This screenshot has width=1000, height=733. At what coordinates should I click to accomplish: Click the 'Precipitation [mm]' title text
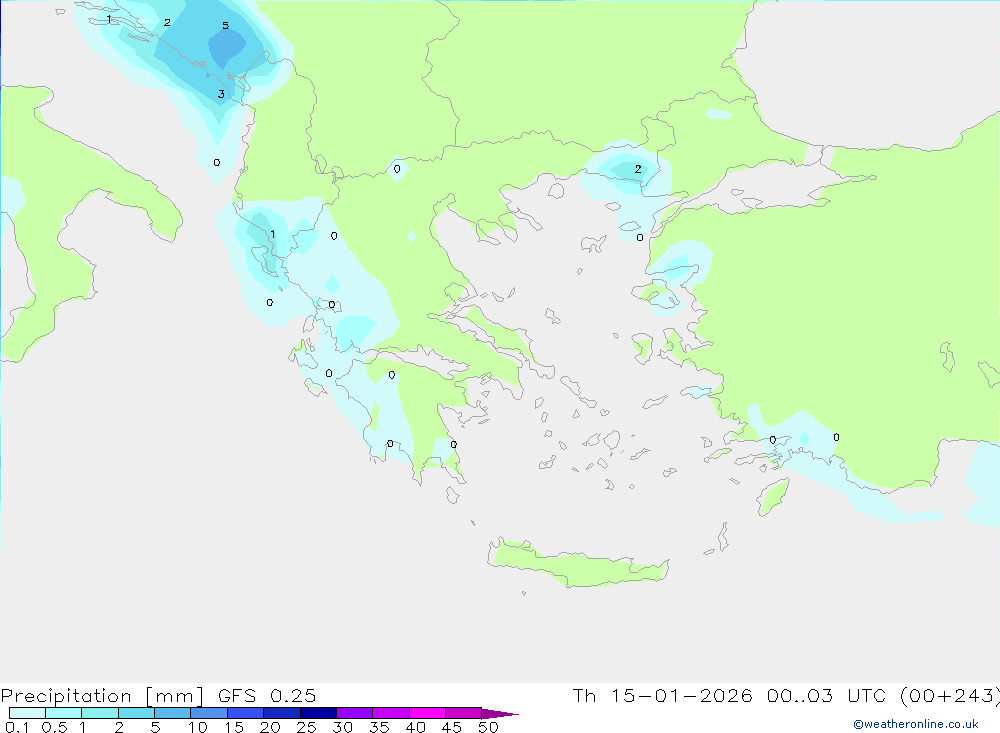point(102,696)
